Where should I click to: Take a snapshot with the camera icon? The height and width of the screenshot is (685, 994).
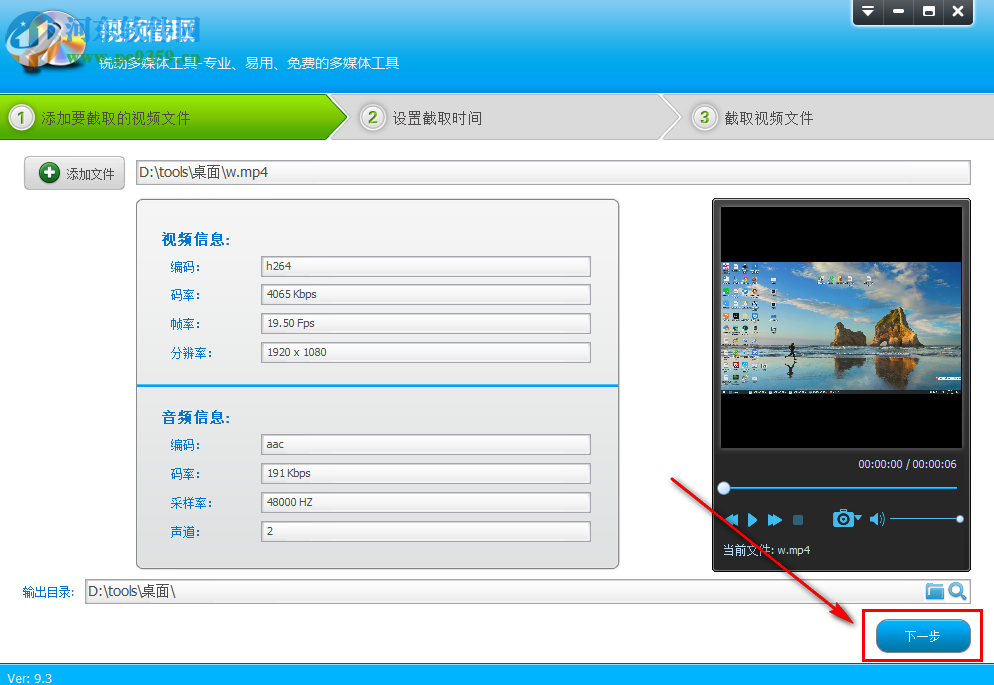842,518
